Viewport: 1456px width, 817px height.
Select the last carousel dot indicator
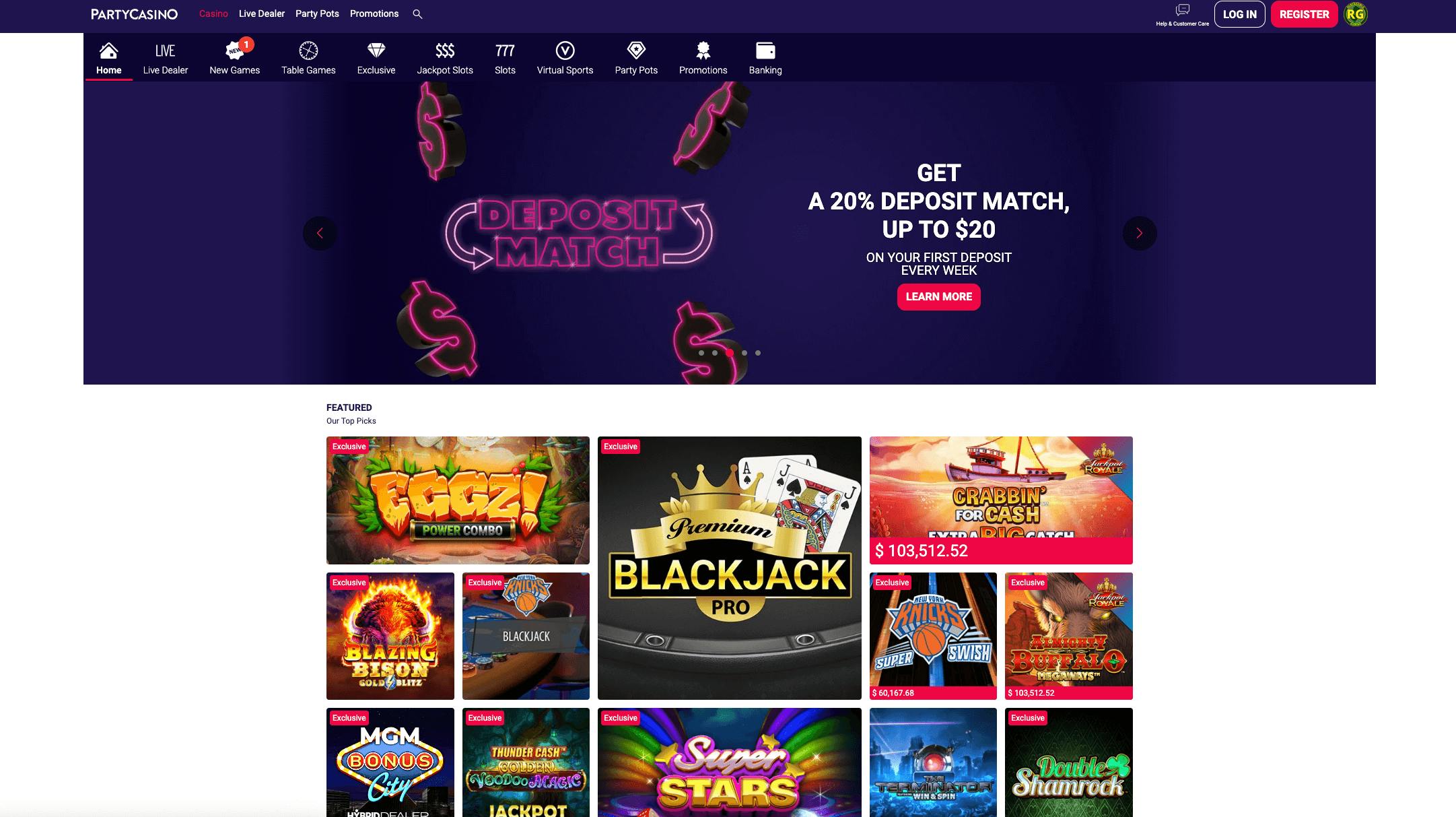758,353
